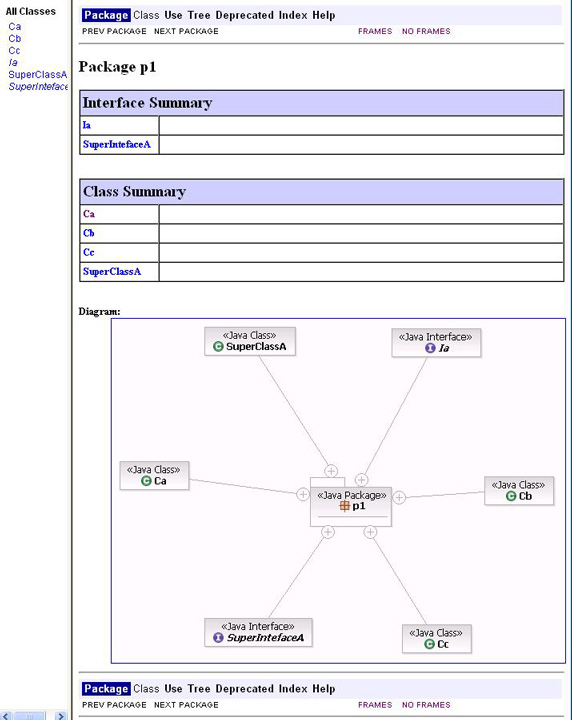The image size is (572, 720).
Task: Open the top Deprecated navigation item
Action: point(245,15)
